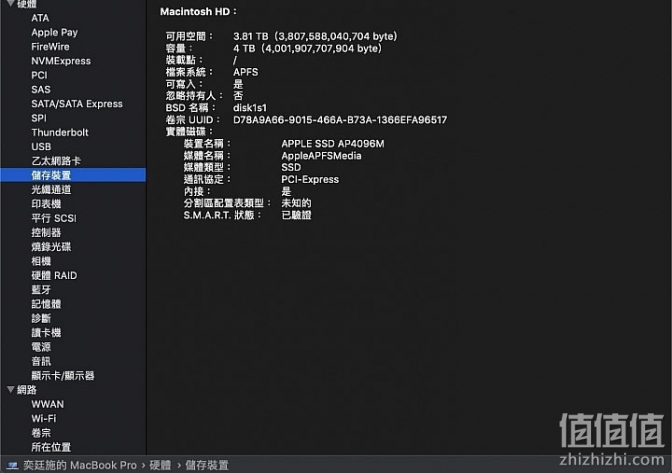Viewport: 672px width, 473px height.
Task: Click the 已驗證 verified status value
Action: click(297, 215)
